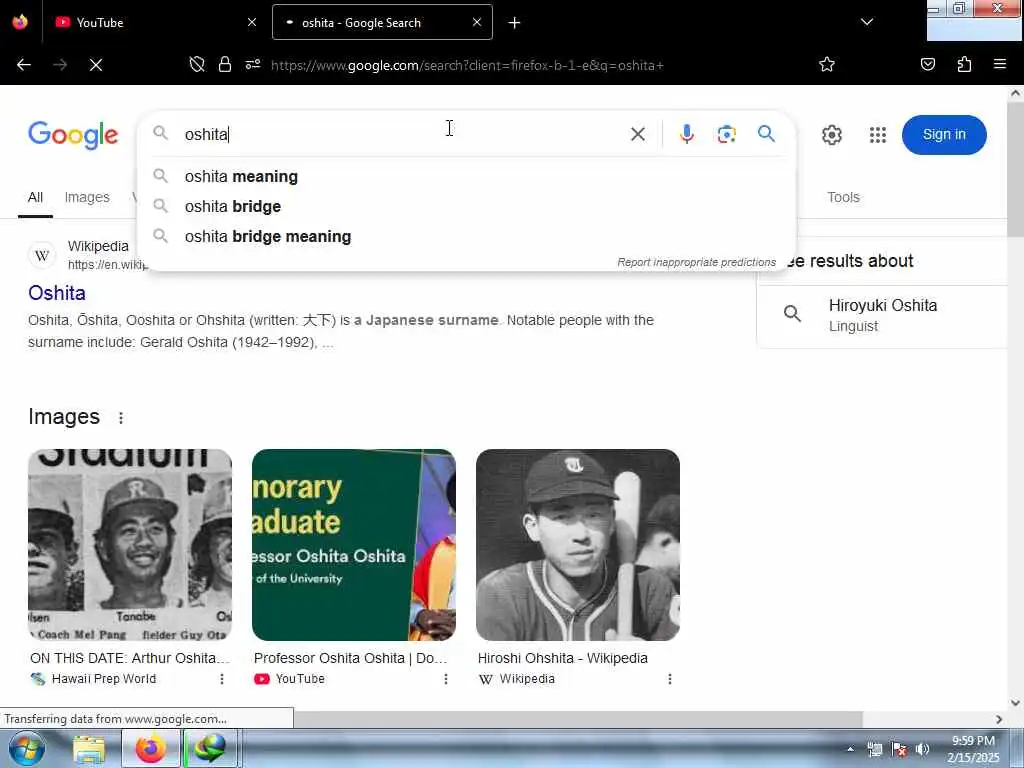
Task: Go back to the previous page
Action: pyautogui.click(x=24, y=65)
